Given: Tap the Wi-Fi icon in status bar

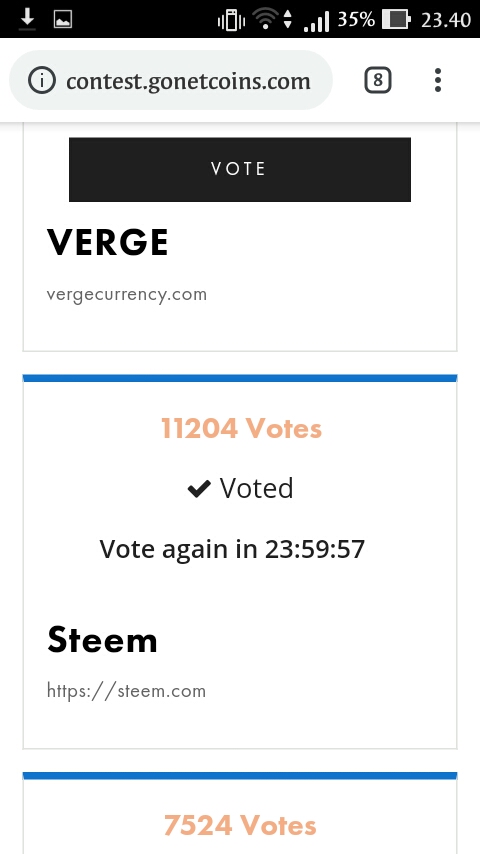Looking at the screenshot, I should pos(265,19).
